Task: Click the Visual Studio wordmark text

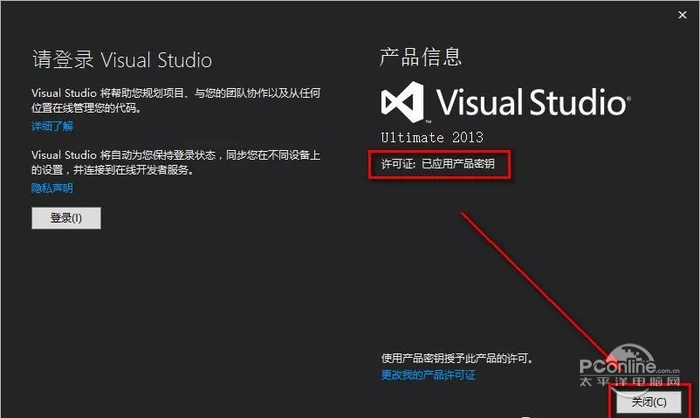Action: pyautogui.click(x=533, y=102)
